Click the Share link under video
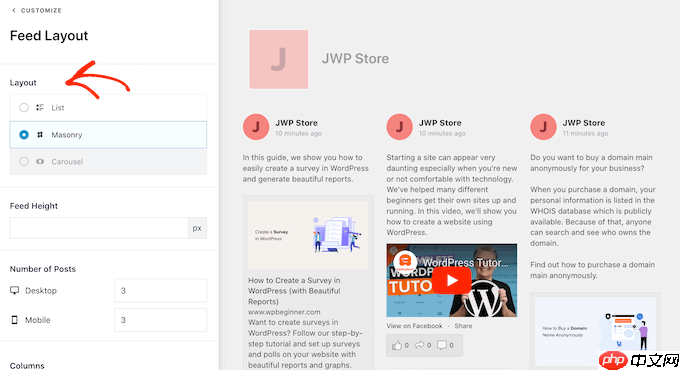 463,326
